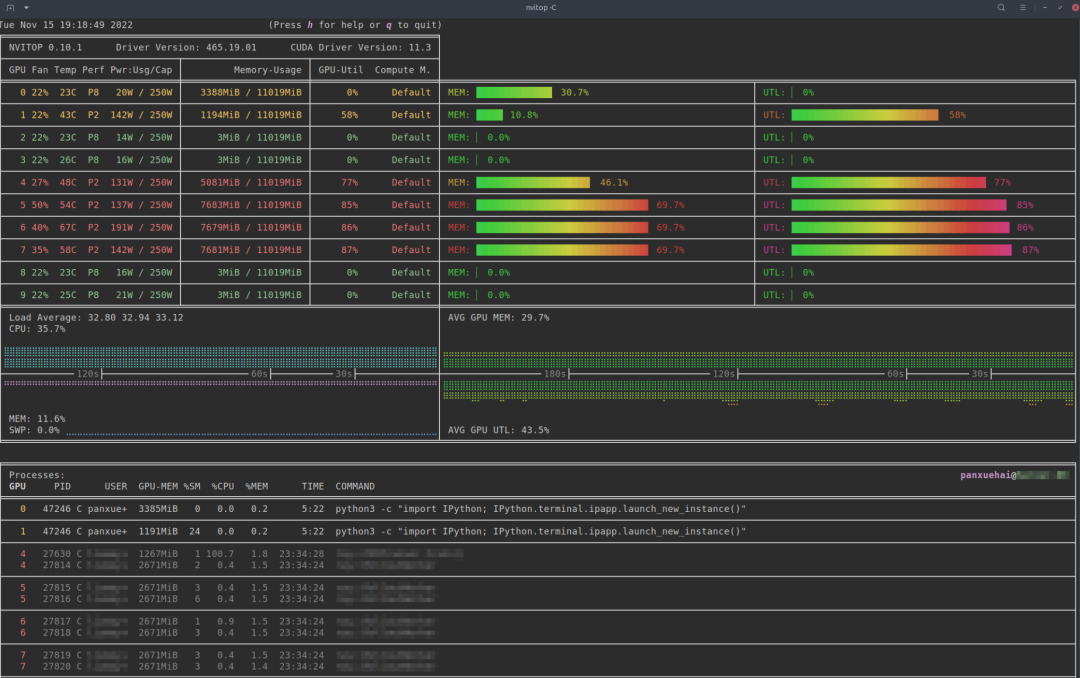The image size is (1080, 678).
Task: Select the GPU 1 process row using 1191MiB
Action: 538,532
